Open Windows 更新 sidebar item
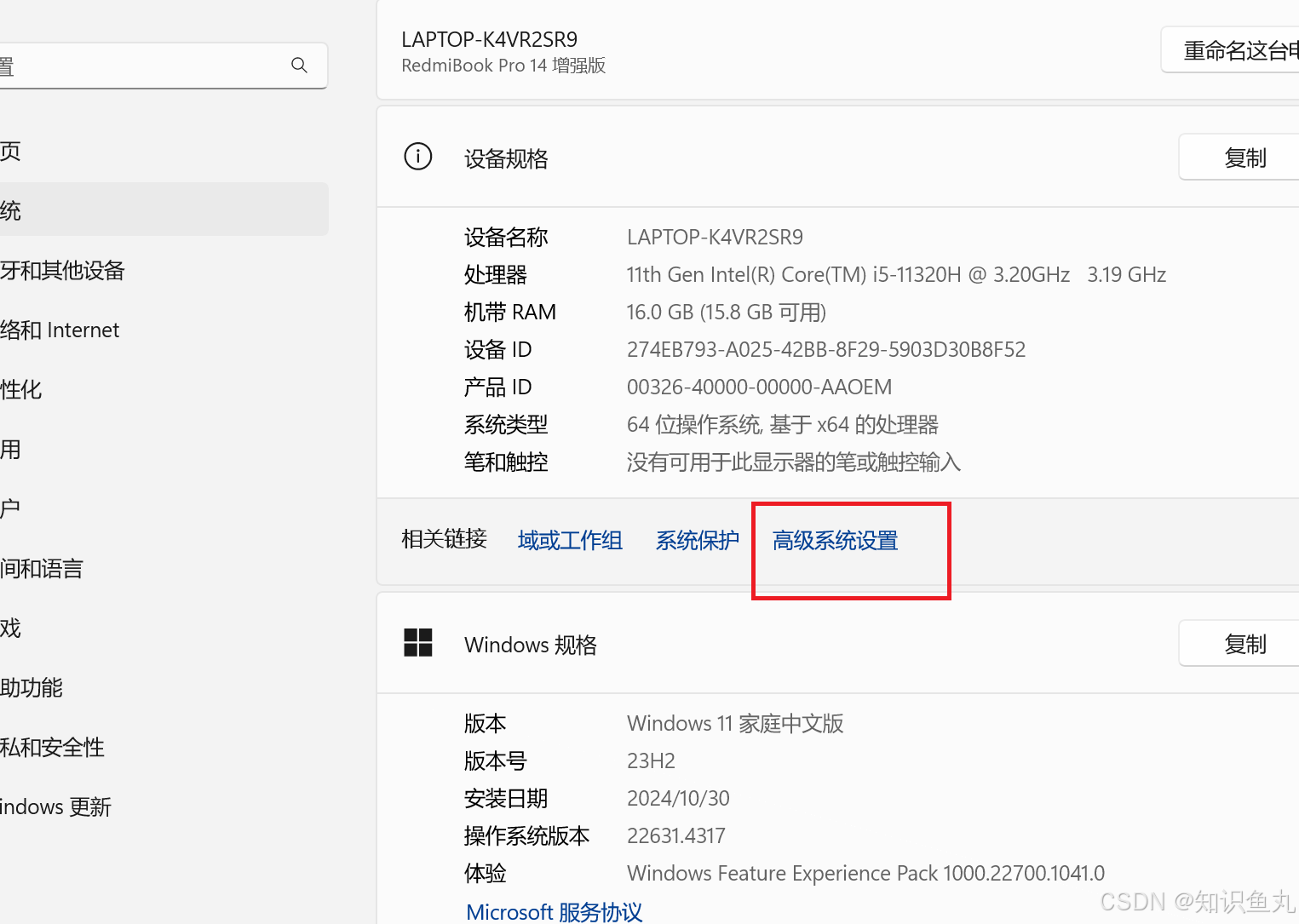Image resolution: width=1299 pixels, height=924 pixels. coord(164,807)
